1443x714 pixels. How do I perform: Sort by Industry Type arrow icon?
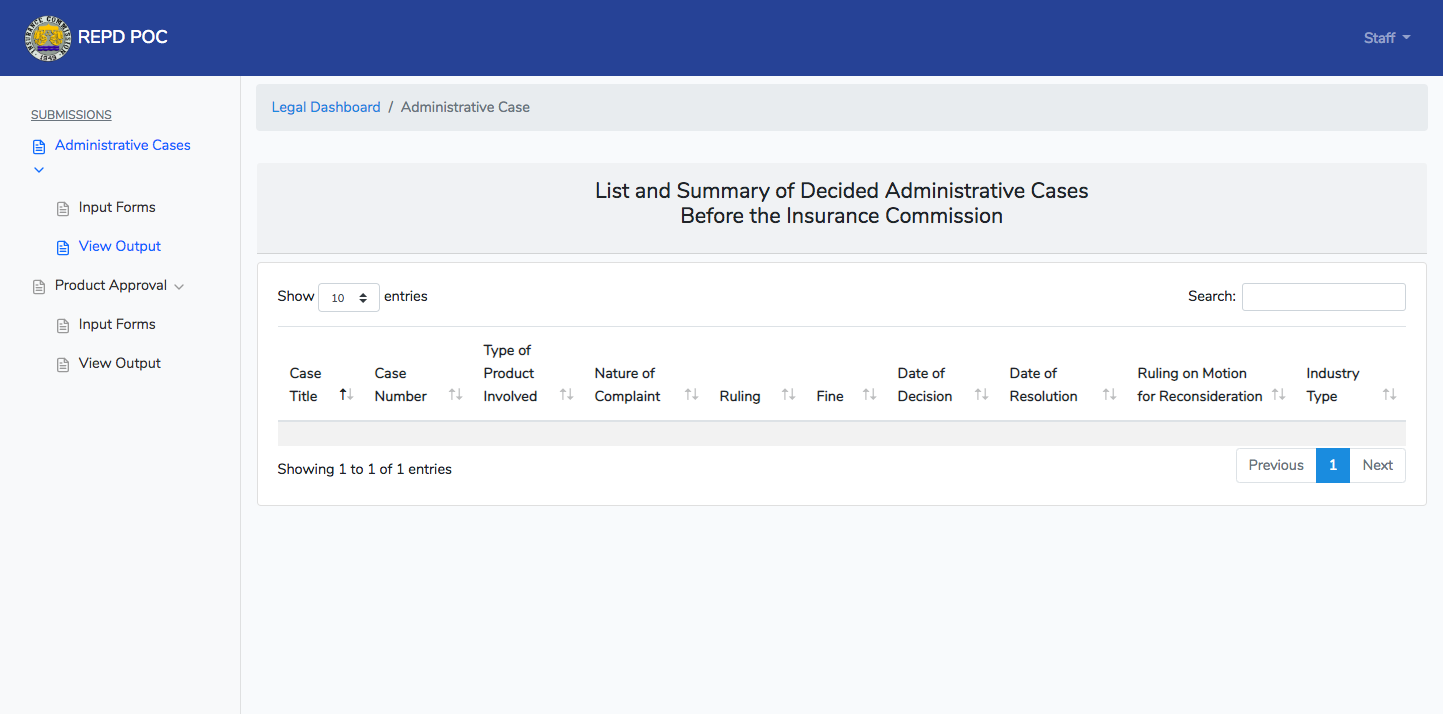click(1390, 395)
